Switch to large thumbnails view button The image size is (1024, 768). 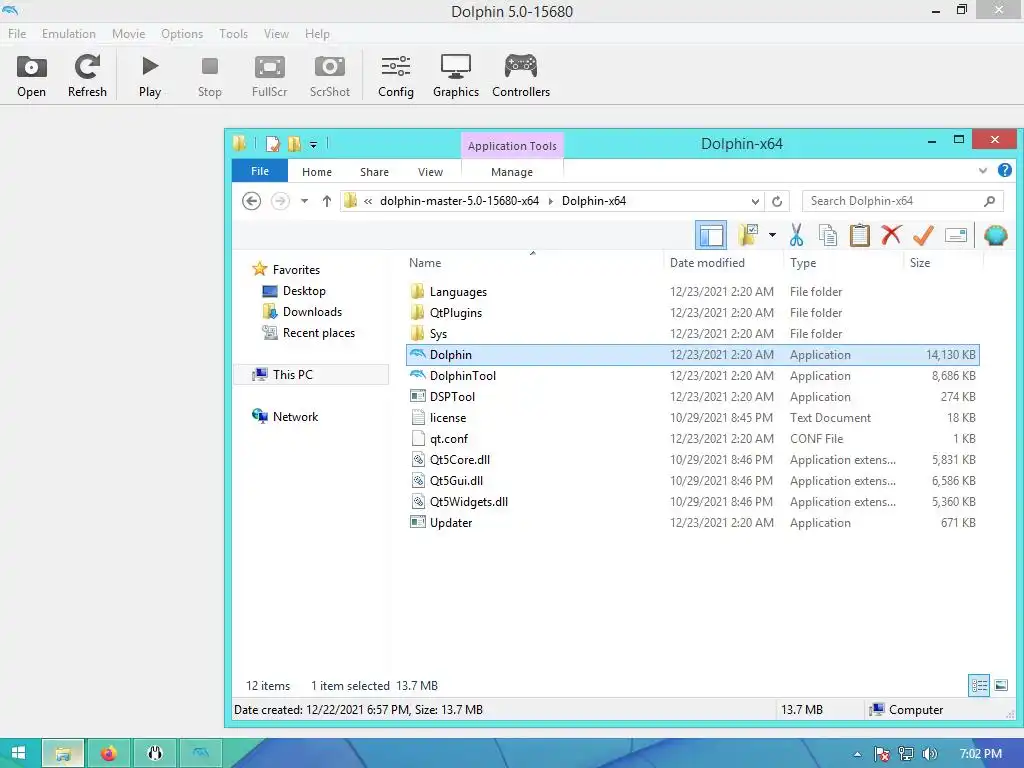click(1000, 685)
